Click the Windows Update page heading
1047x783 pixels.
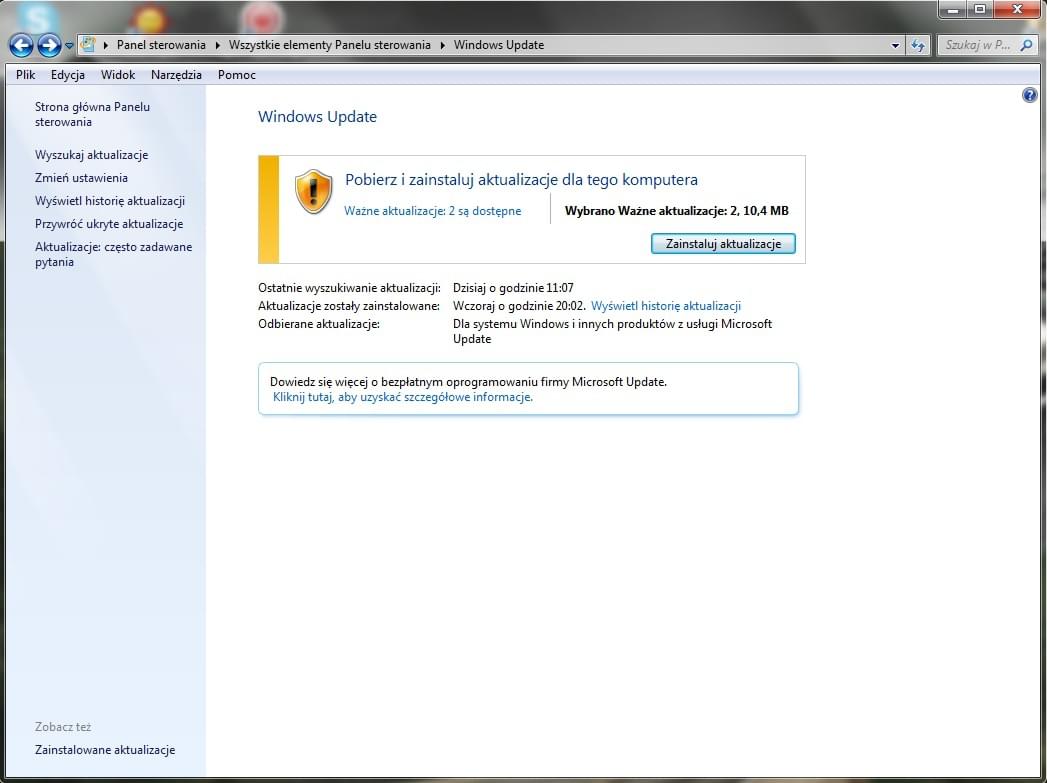(317, 117)
